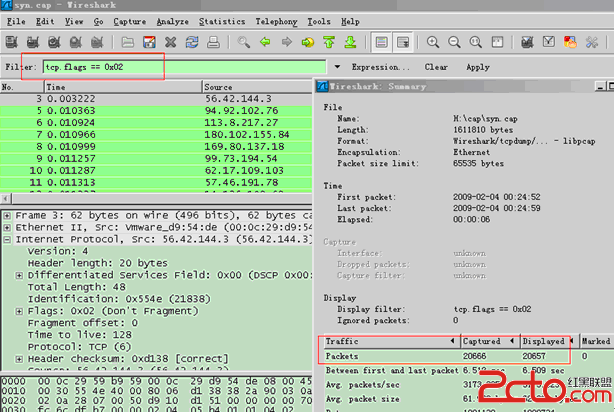This screenshot has width=615, height=413.
Task: Open the View menu
Action: 74,22
